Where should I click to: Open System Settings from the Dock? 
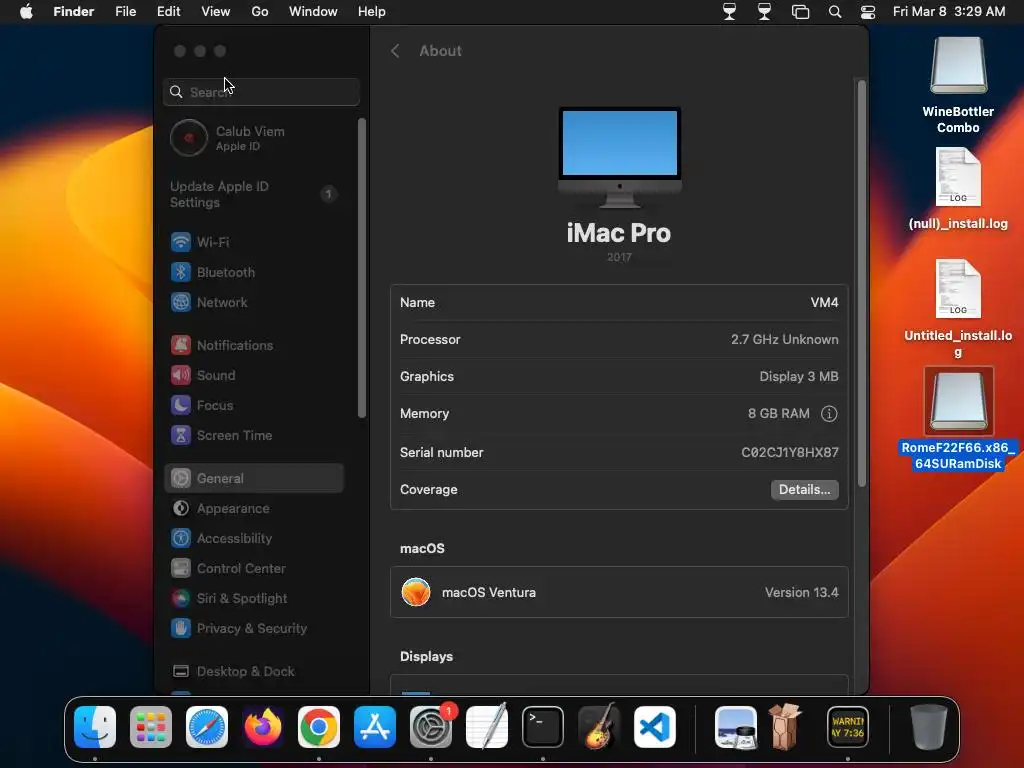point(431,727)
